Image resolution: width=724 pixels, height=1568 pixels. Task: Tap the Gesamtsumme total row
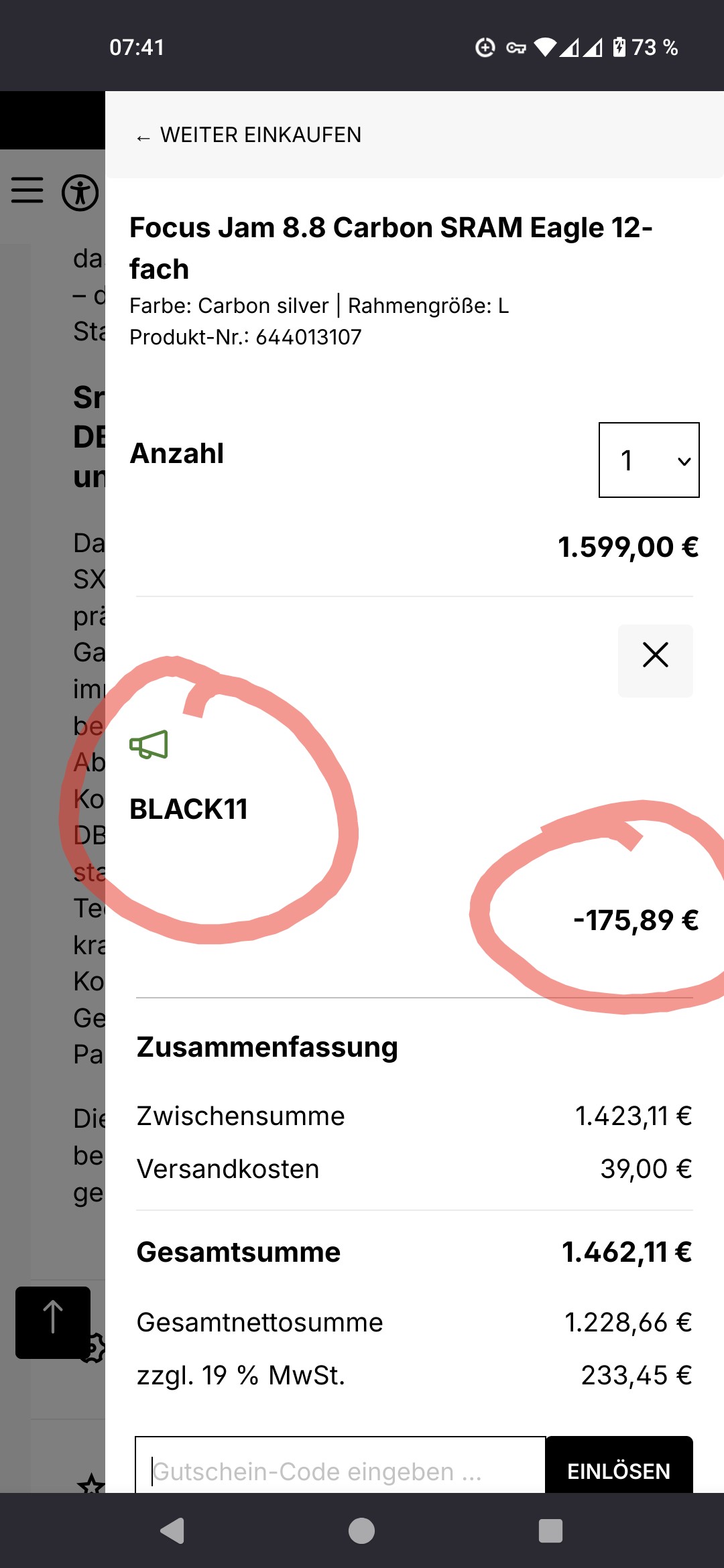[x=414, y=1252]
